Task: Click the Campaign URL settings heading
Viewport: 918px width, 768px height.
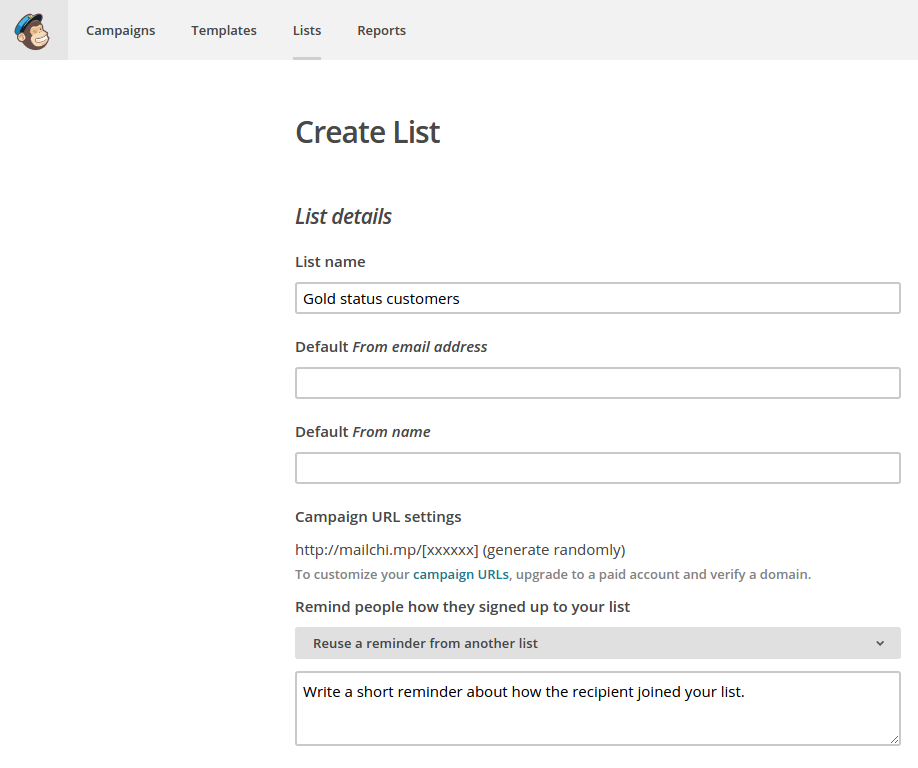Action: click(378, 517)
